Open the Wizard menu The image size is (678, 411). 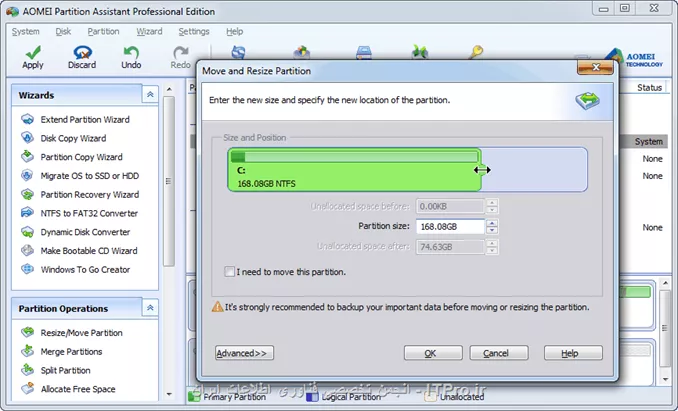point(149,32)
